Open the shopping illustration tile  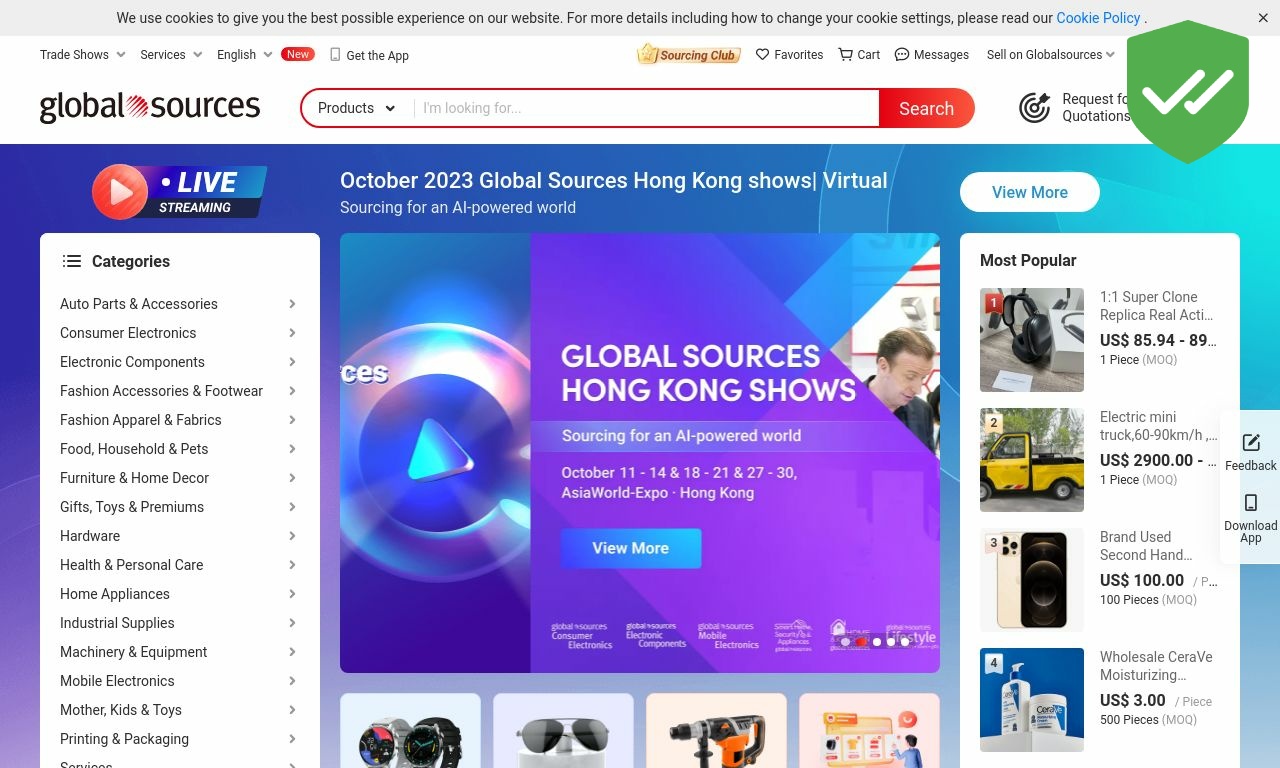tap(869, 731)
